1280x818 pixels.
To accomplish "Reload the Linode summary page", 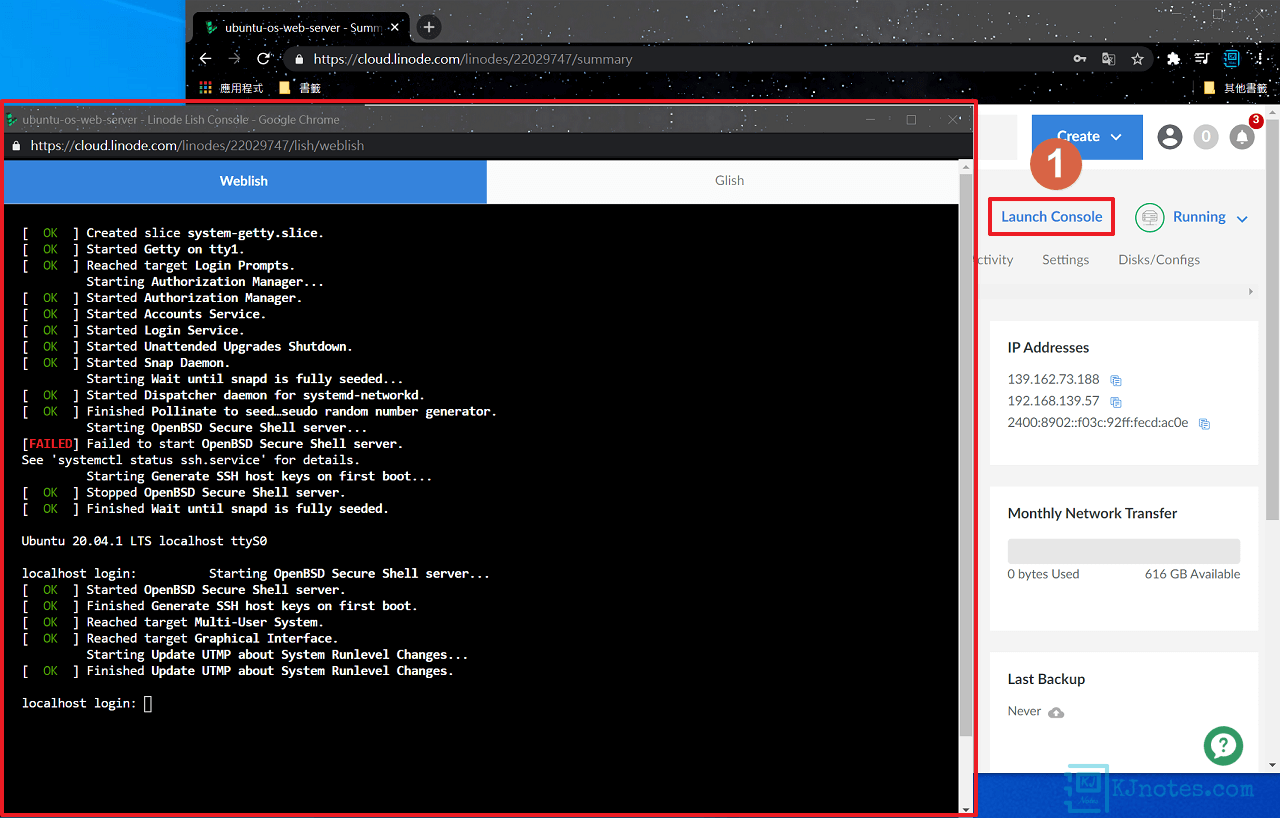I will pos(264,59).
